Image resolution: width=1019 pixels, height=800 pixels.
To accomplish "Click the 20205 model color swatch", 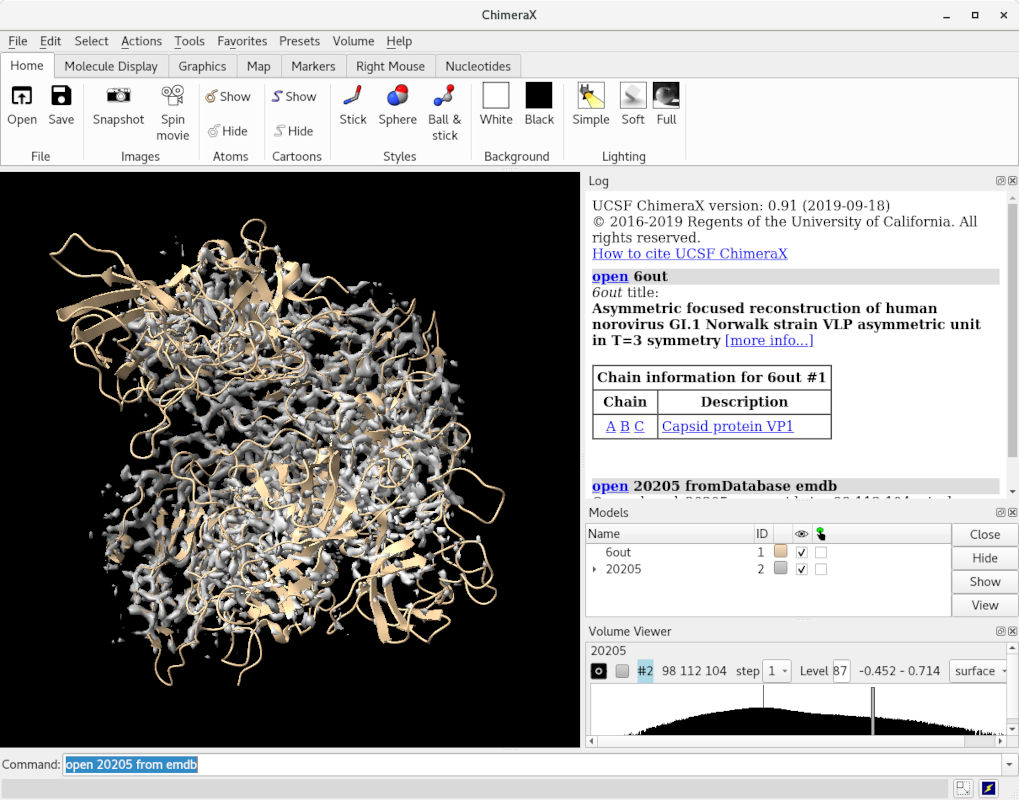I will click(x=780, y=569).
